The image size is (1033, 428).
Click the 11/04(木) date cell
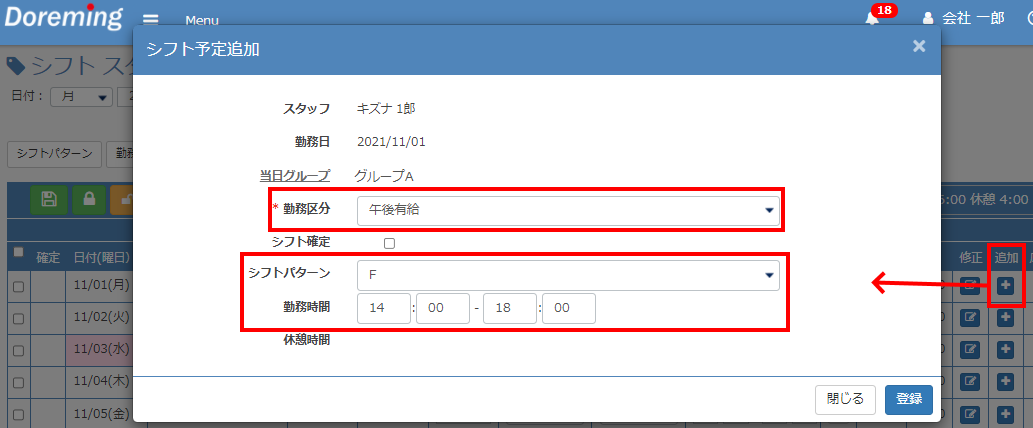coord(100,382)
